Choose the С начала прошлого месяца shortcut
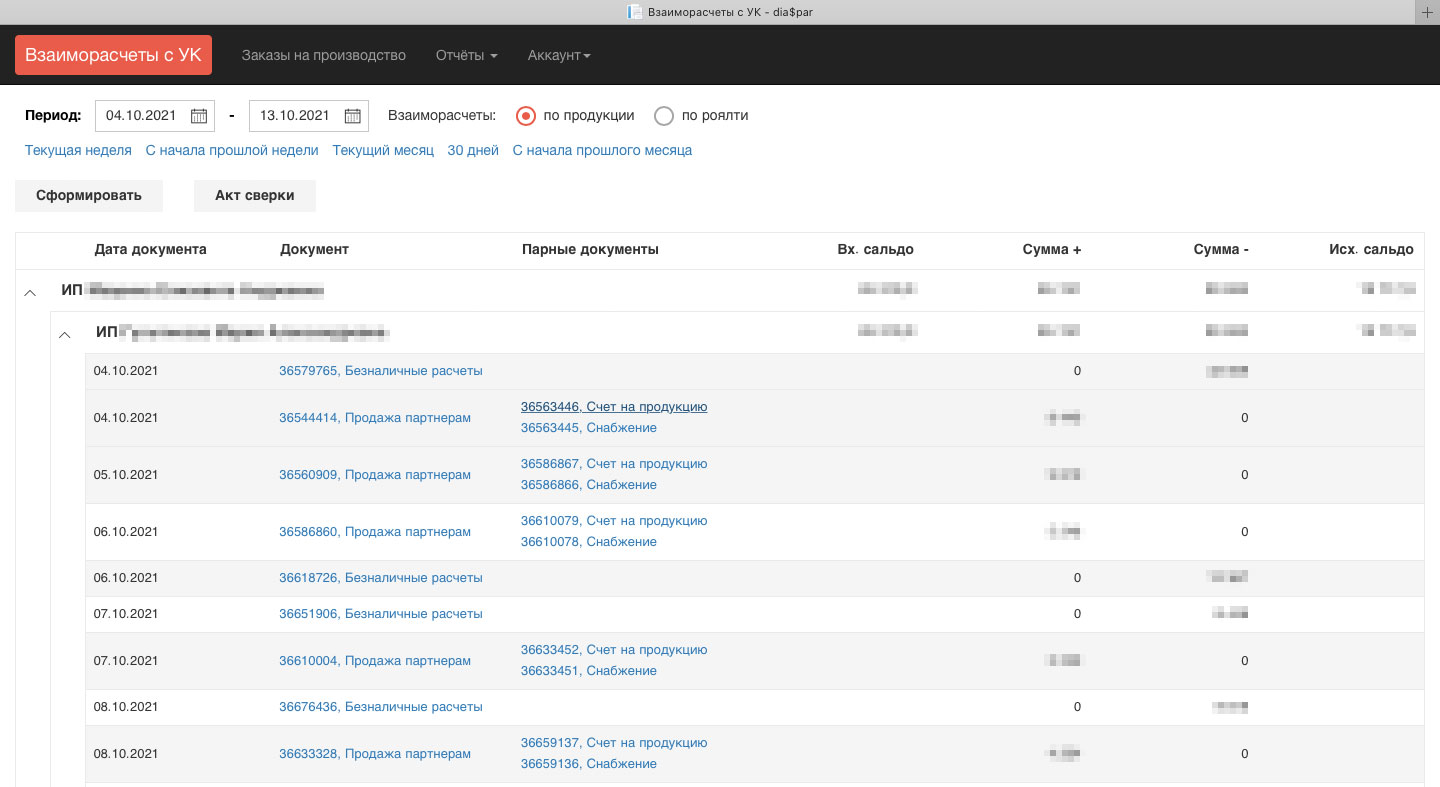 [x=602, y=151]
